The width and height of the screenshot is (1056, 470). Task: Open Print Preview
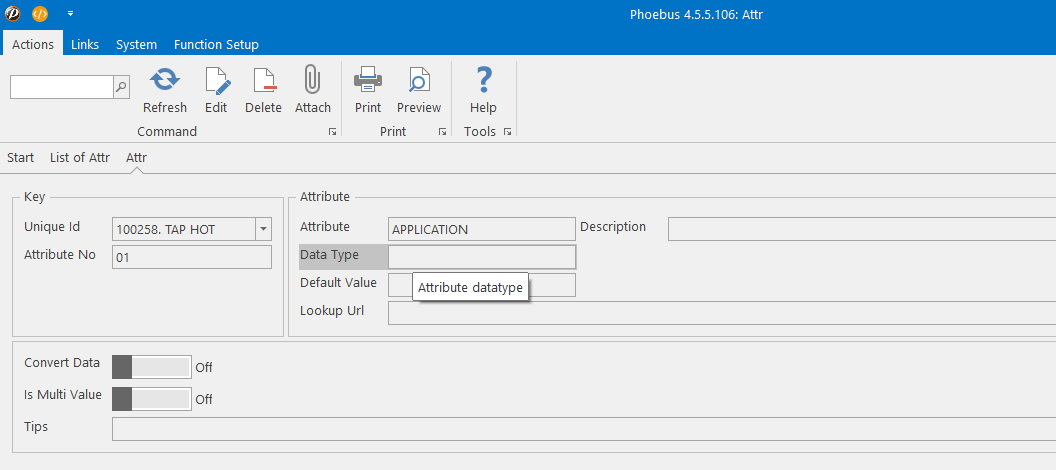coord(418,80)
